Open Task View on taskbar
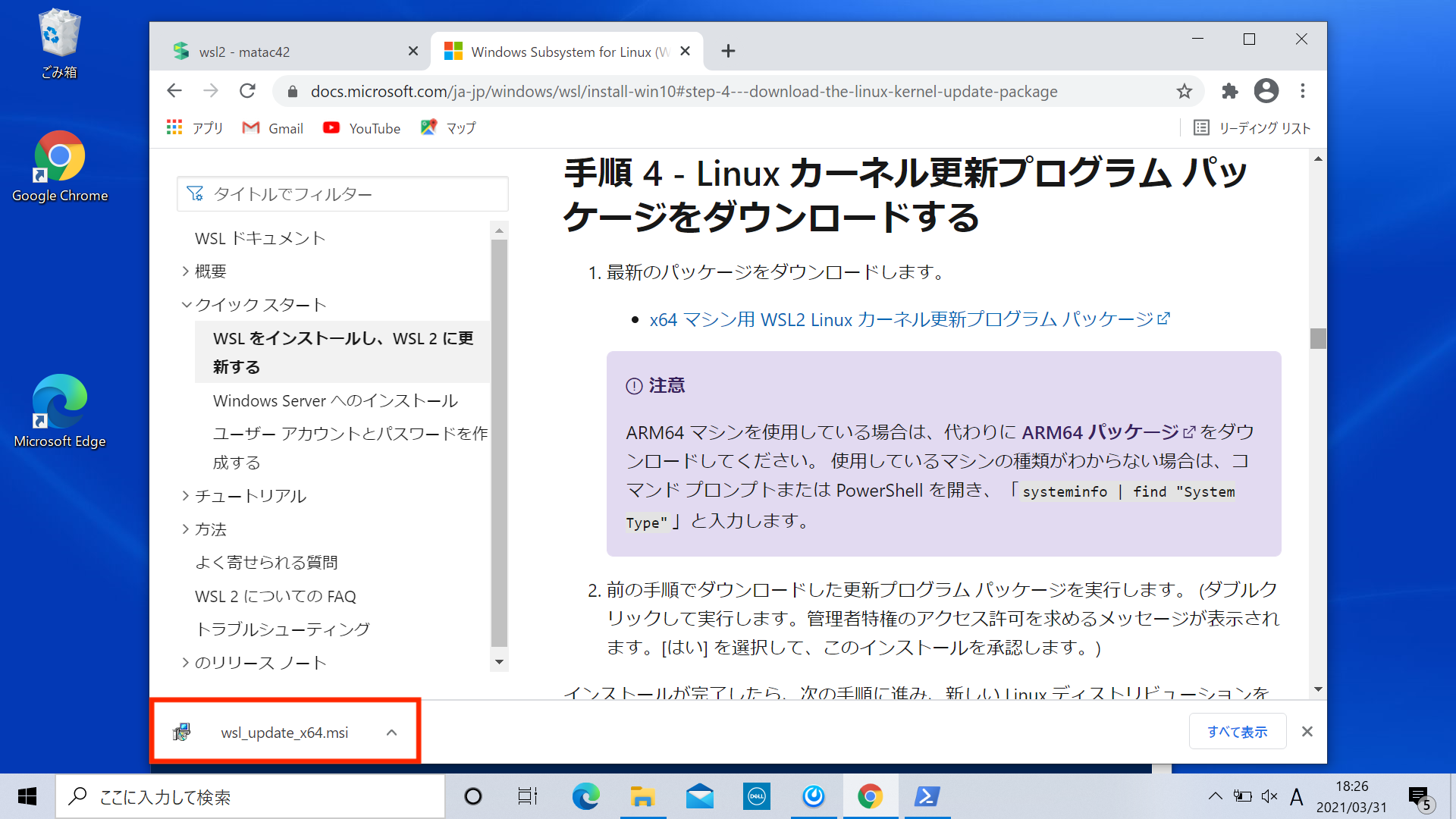This screenshot has height=819, width=1456. [528, 796]
